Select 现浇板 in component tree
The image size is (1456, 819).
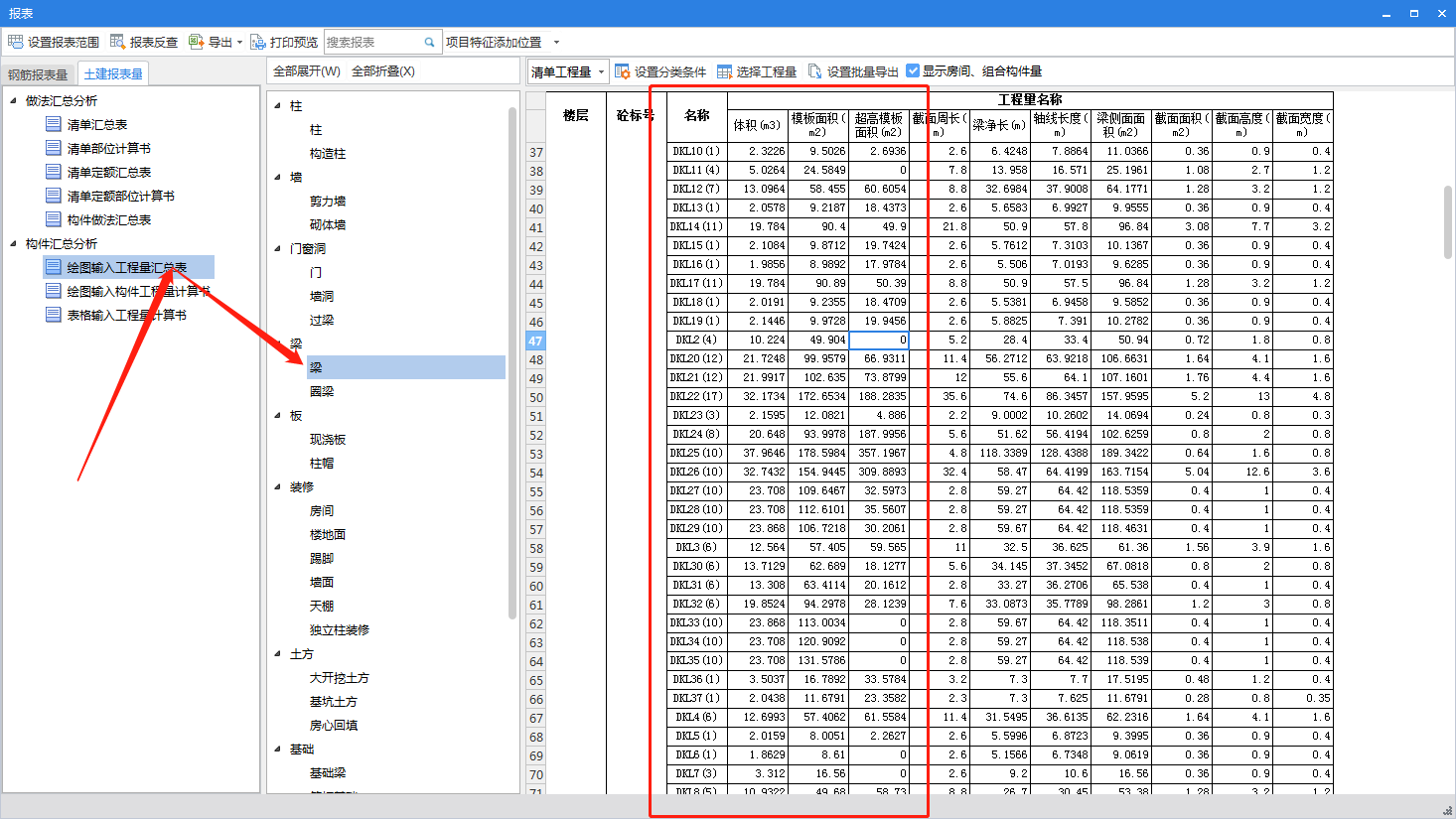pyautogui.click(x=328, y=439)
